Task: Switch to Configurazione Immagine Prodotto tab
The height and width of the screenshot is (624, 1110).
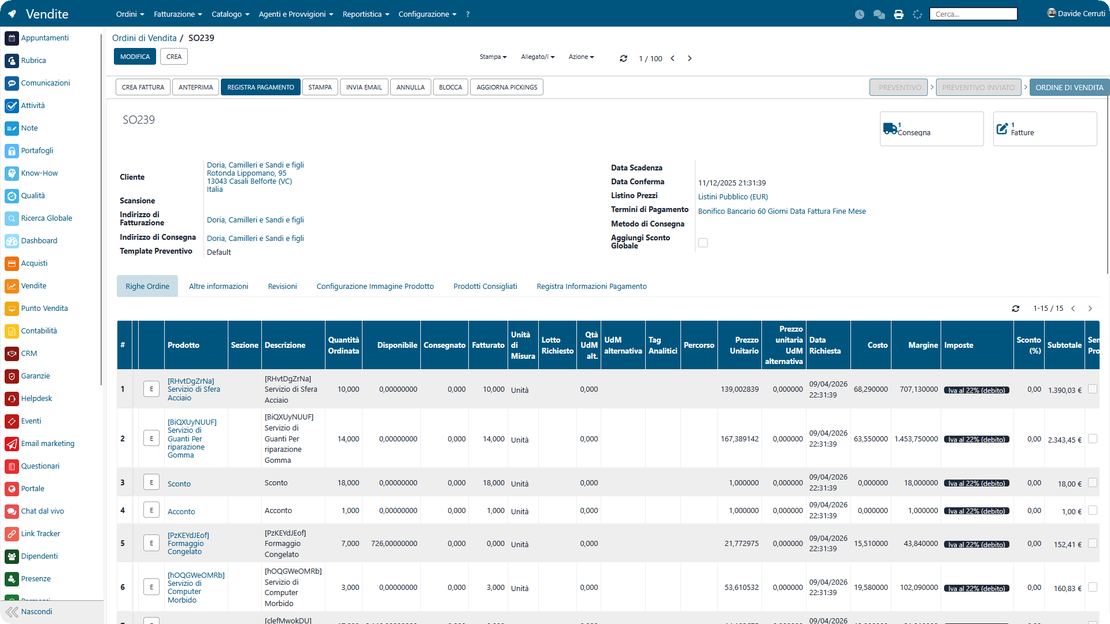Action: click(375, 286)
